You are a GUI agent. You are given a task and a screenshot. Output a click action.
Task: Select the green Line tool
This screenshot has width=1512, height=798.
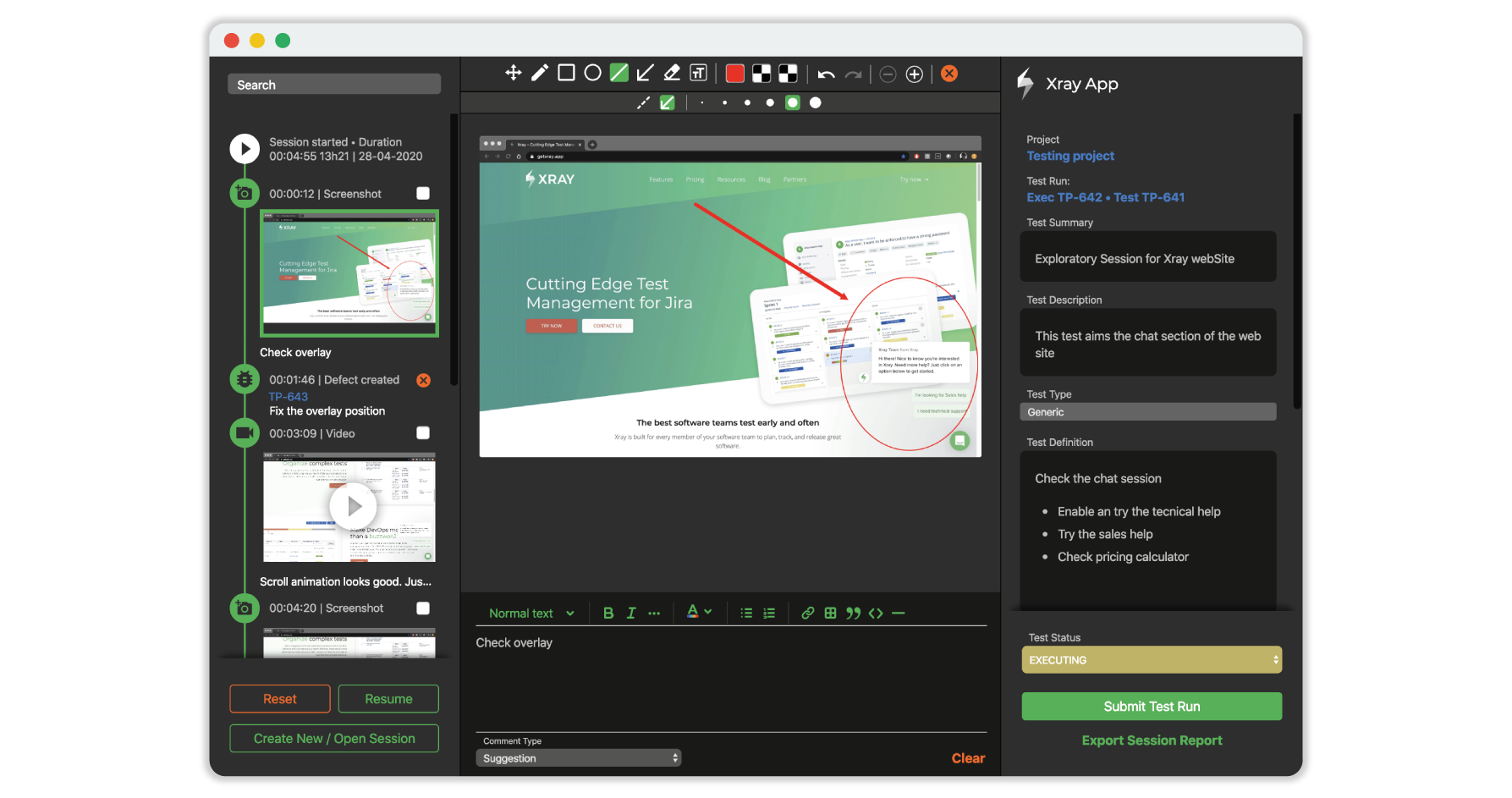619,73
